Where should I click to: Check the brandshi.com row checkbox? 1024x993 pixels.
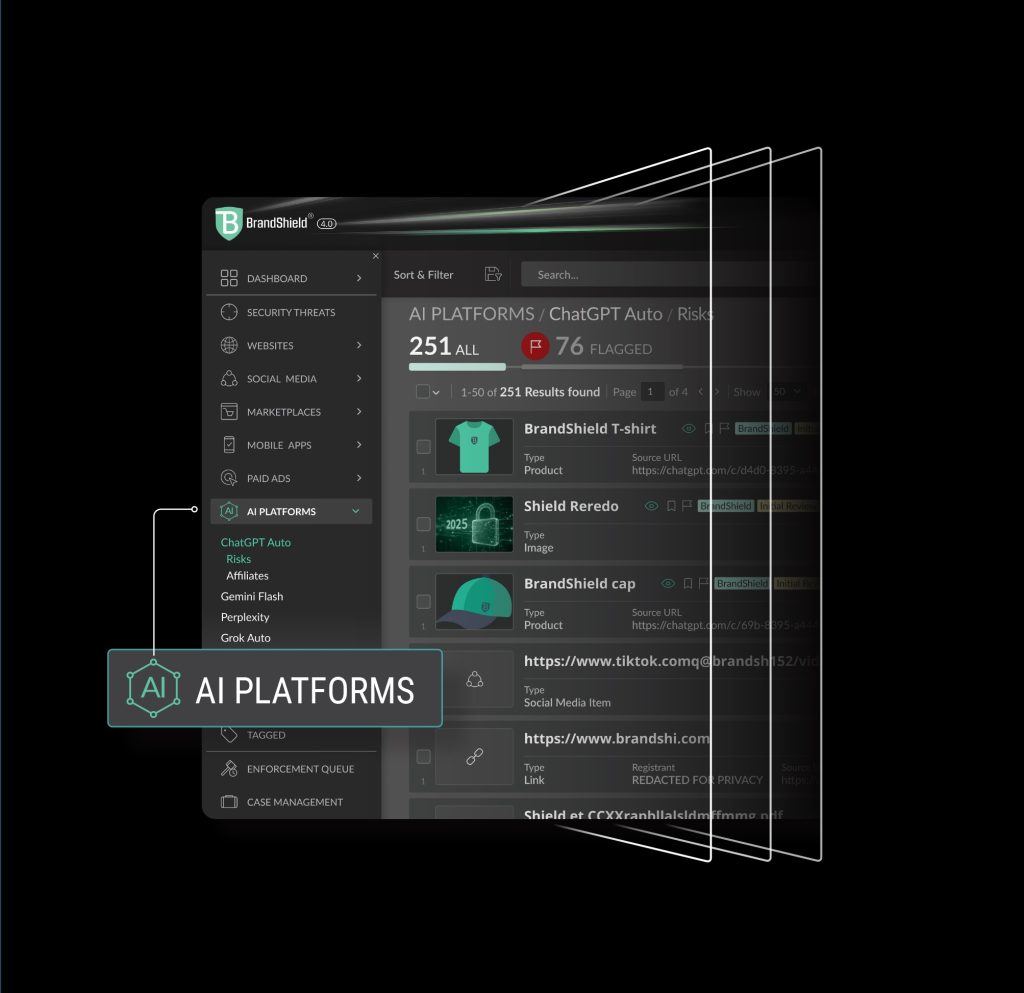click(x=423, y=756)
